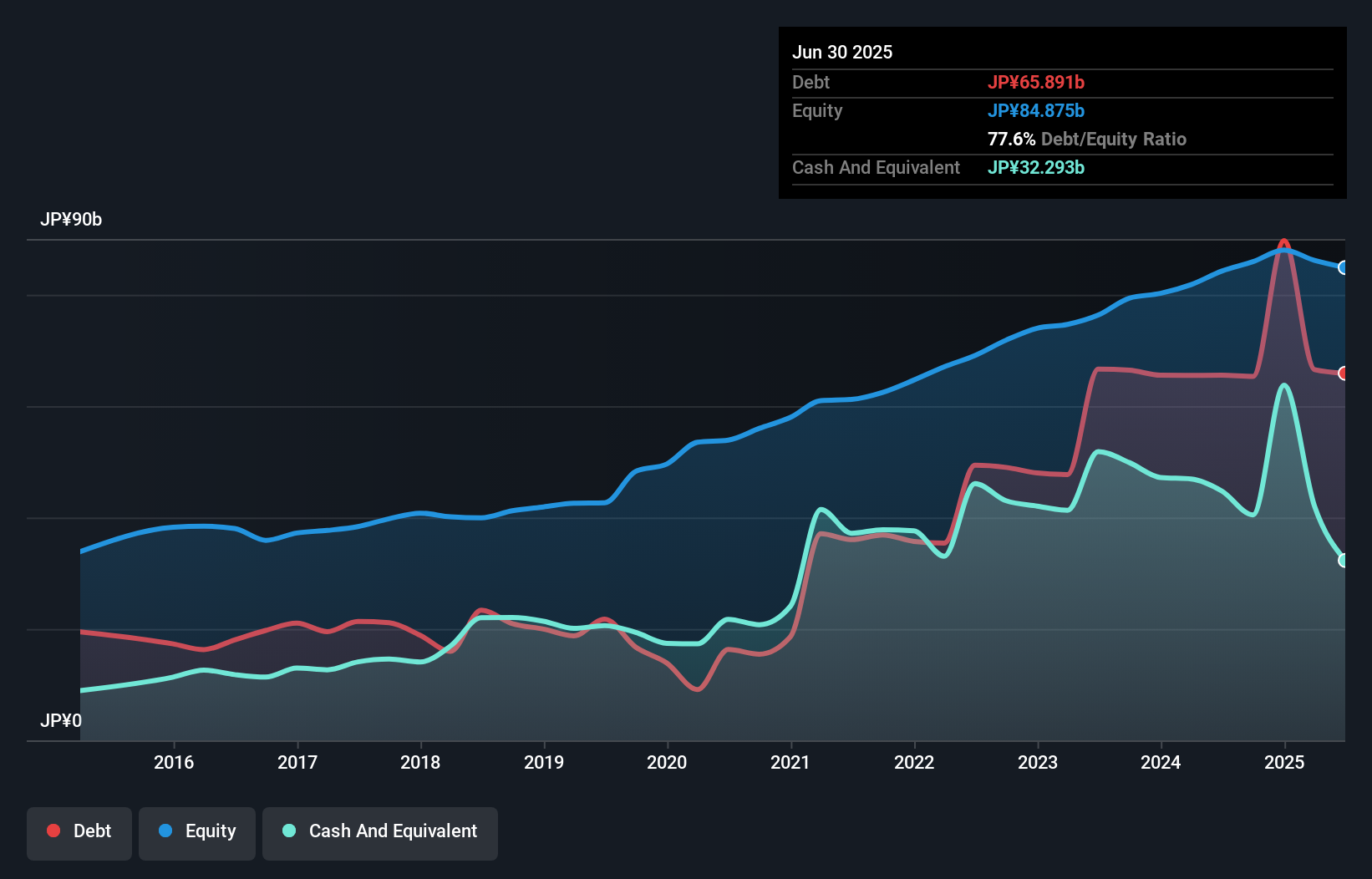Click the JP¥65.891b debt value link

[1036, 82]
